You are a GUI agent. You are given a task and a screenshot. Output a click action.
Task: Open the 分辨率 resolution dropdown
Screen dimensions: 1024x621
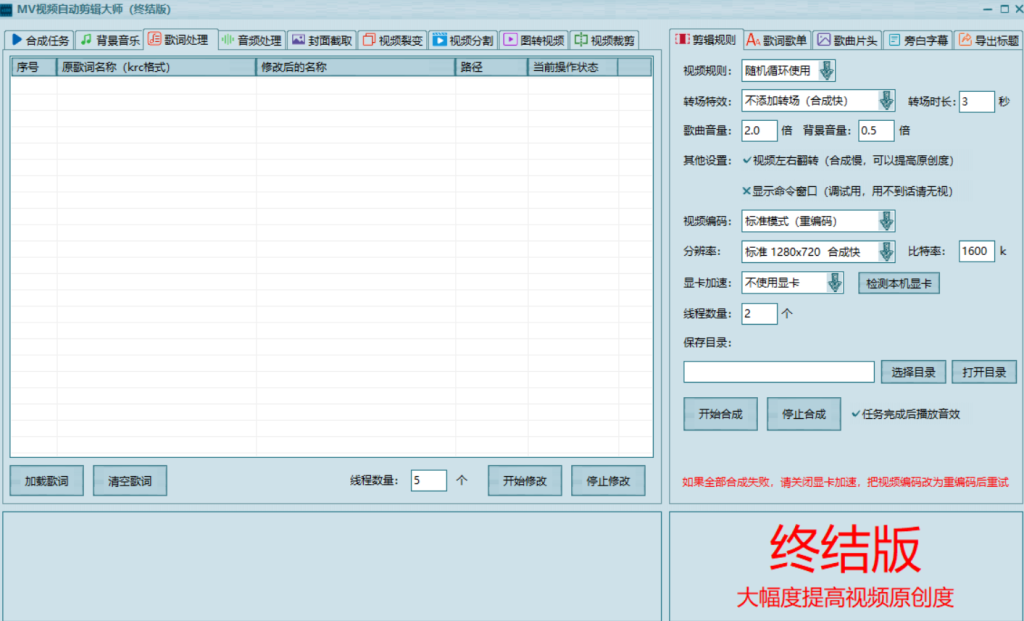click(886, 252)
